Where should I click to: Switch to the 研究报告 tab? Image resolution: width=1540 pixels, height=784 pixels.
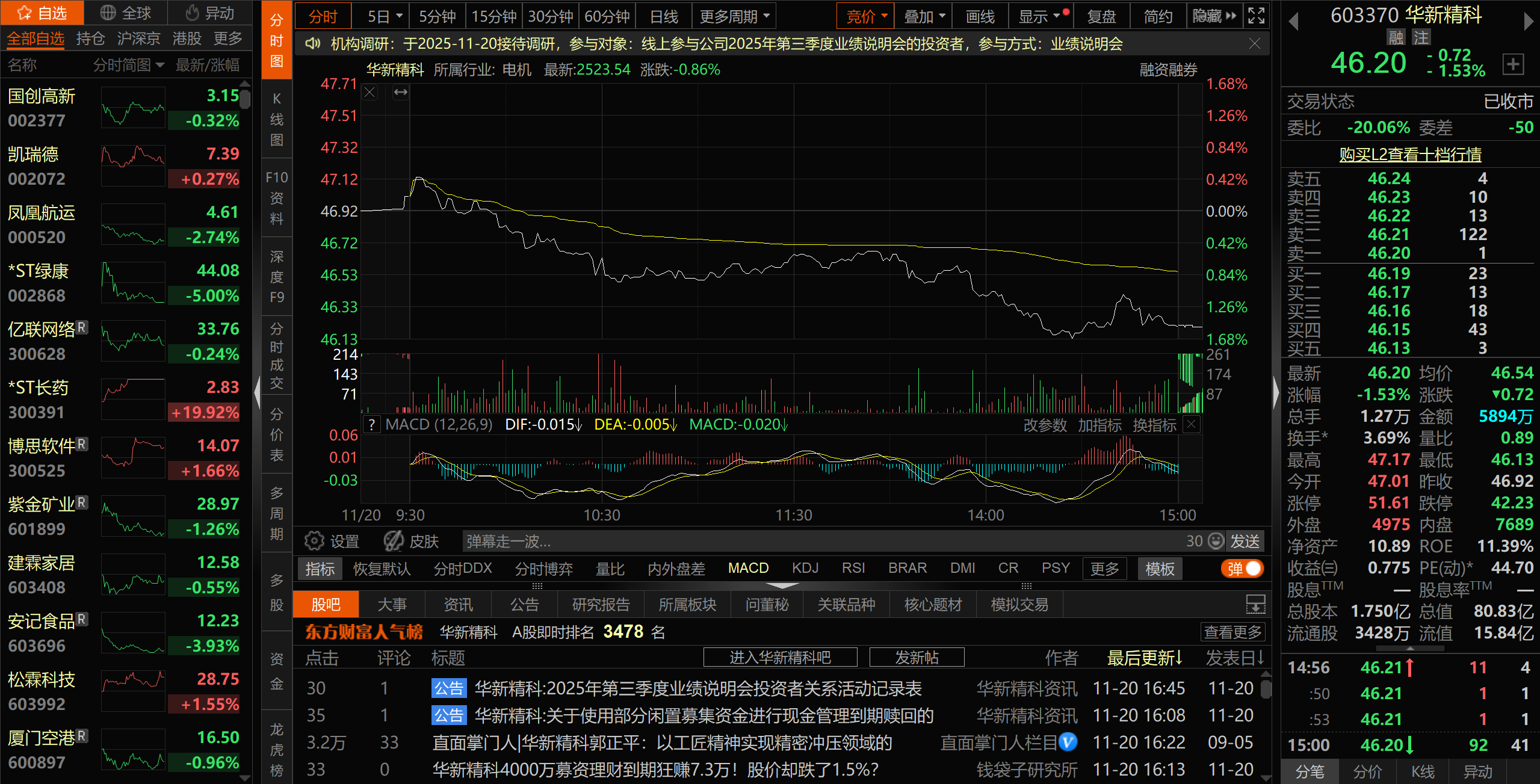tap(601, 605)
